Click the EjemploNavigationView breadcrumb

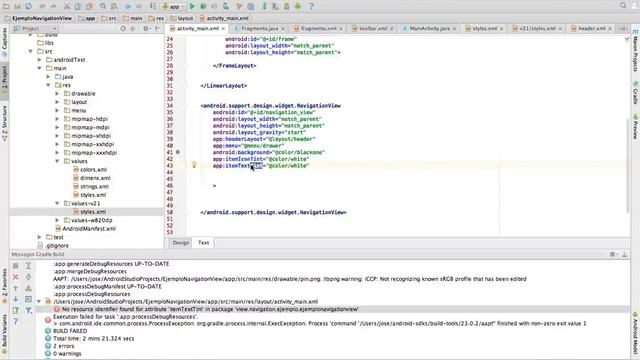(x=38, y=18)
